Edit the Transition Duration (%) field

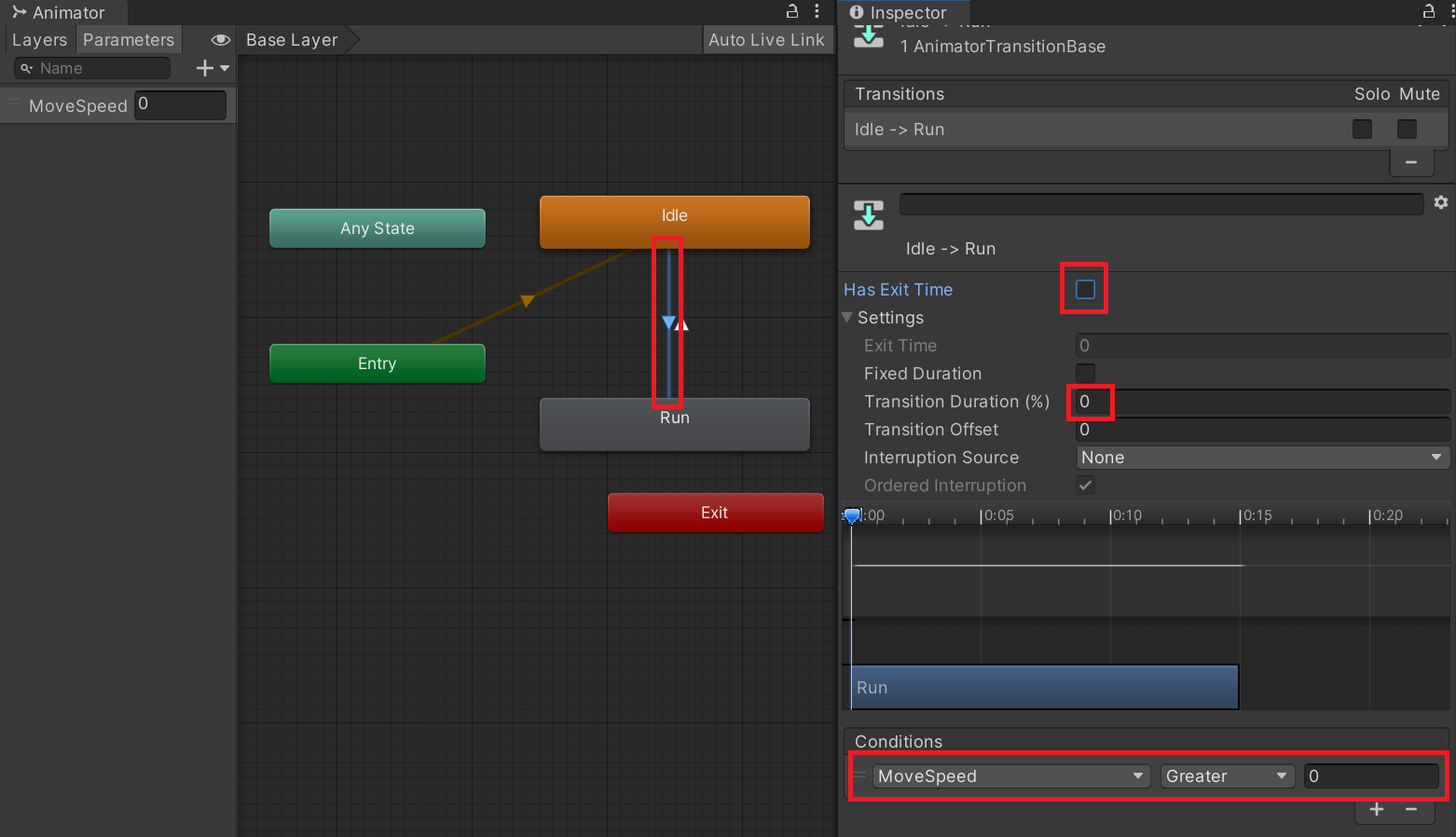coord(1263,402)
